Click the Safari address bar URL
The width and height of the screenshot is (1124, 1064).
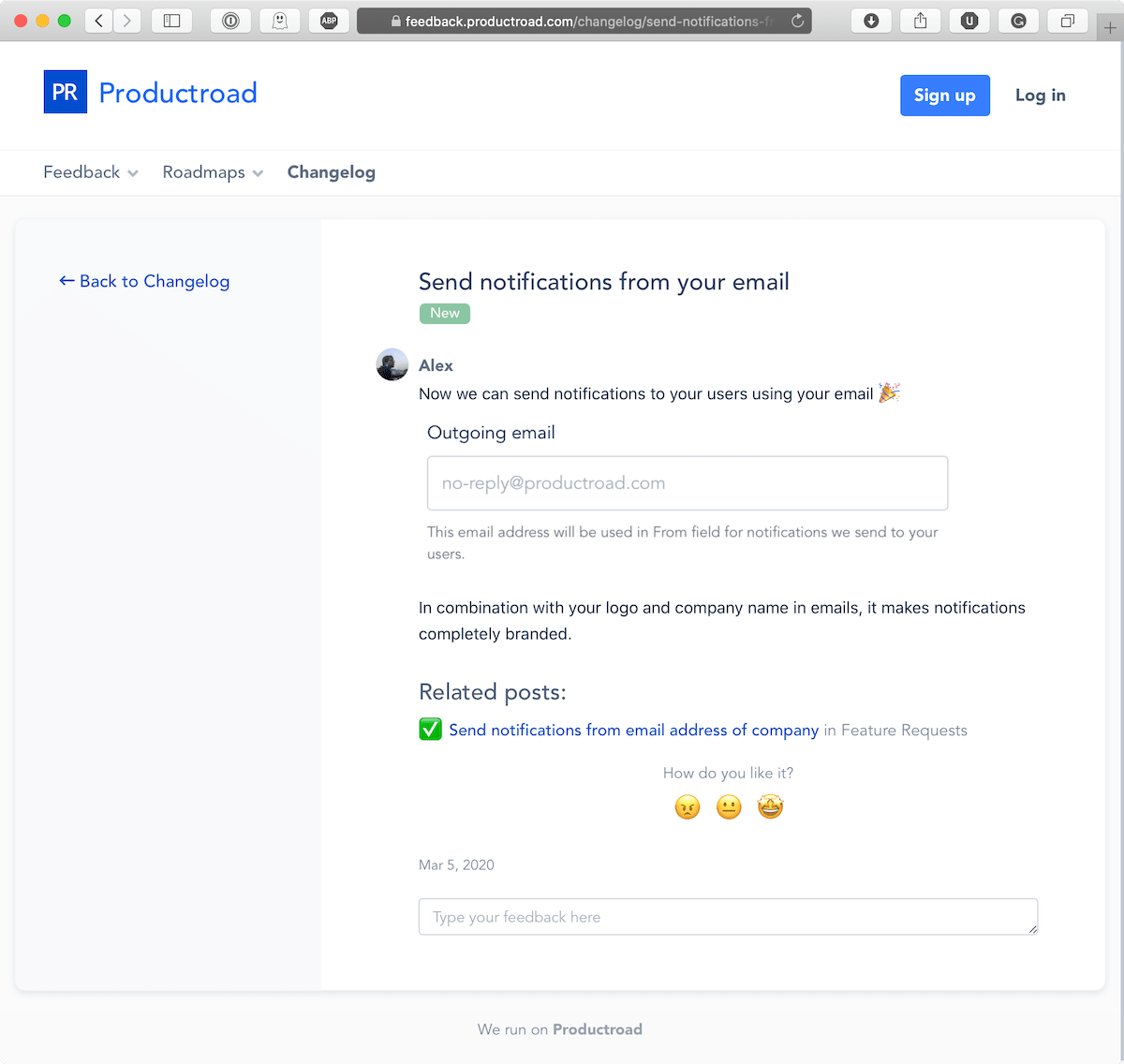click(584, 21)
